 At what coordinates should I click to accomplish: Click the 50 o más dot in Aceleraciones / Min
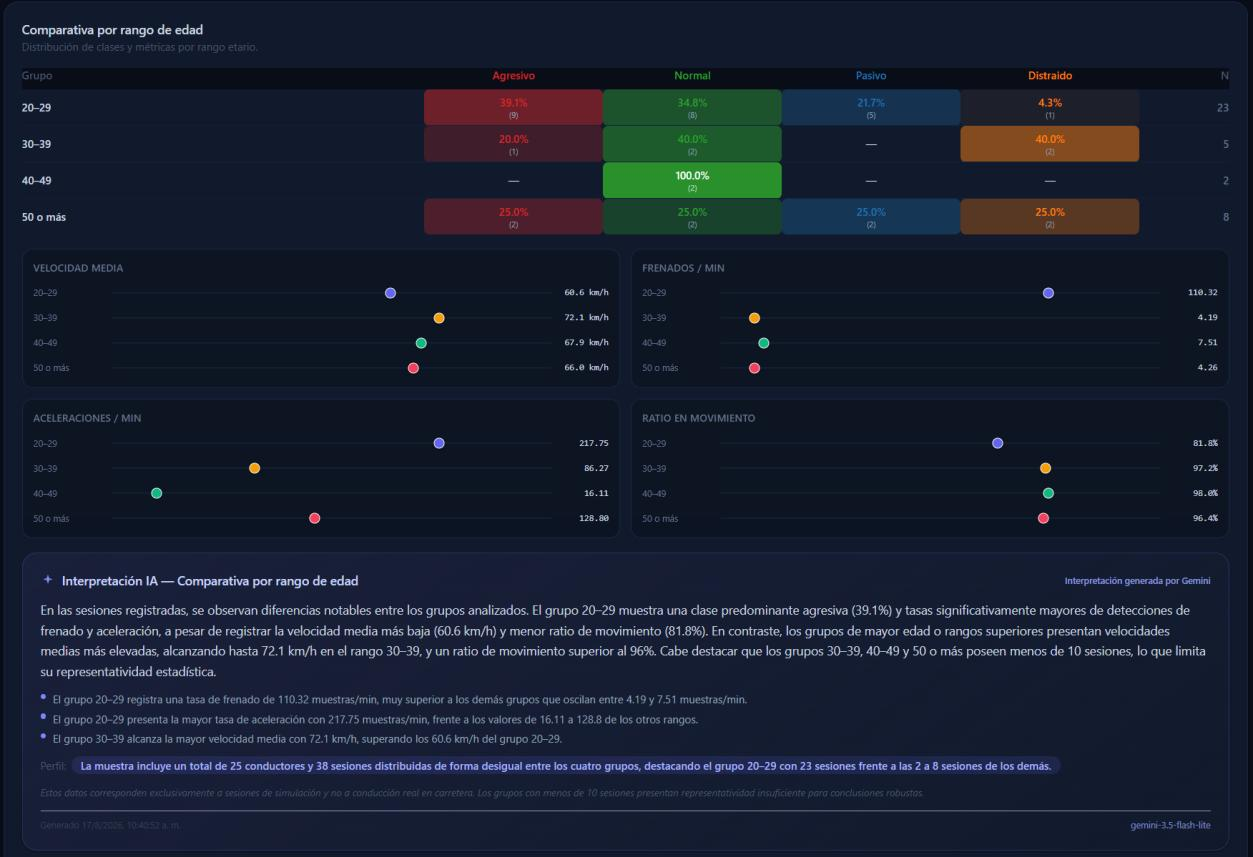tap(314, 518)
